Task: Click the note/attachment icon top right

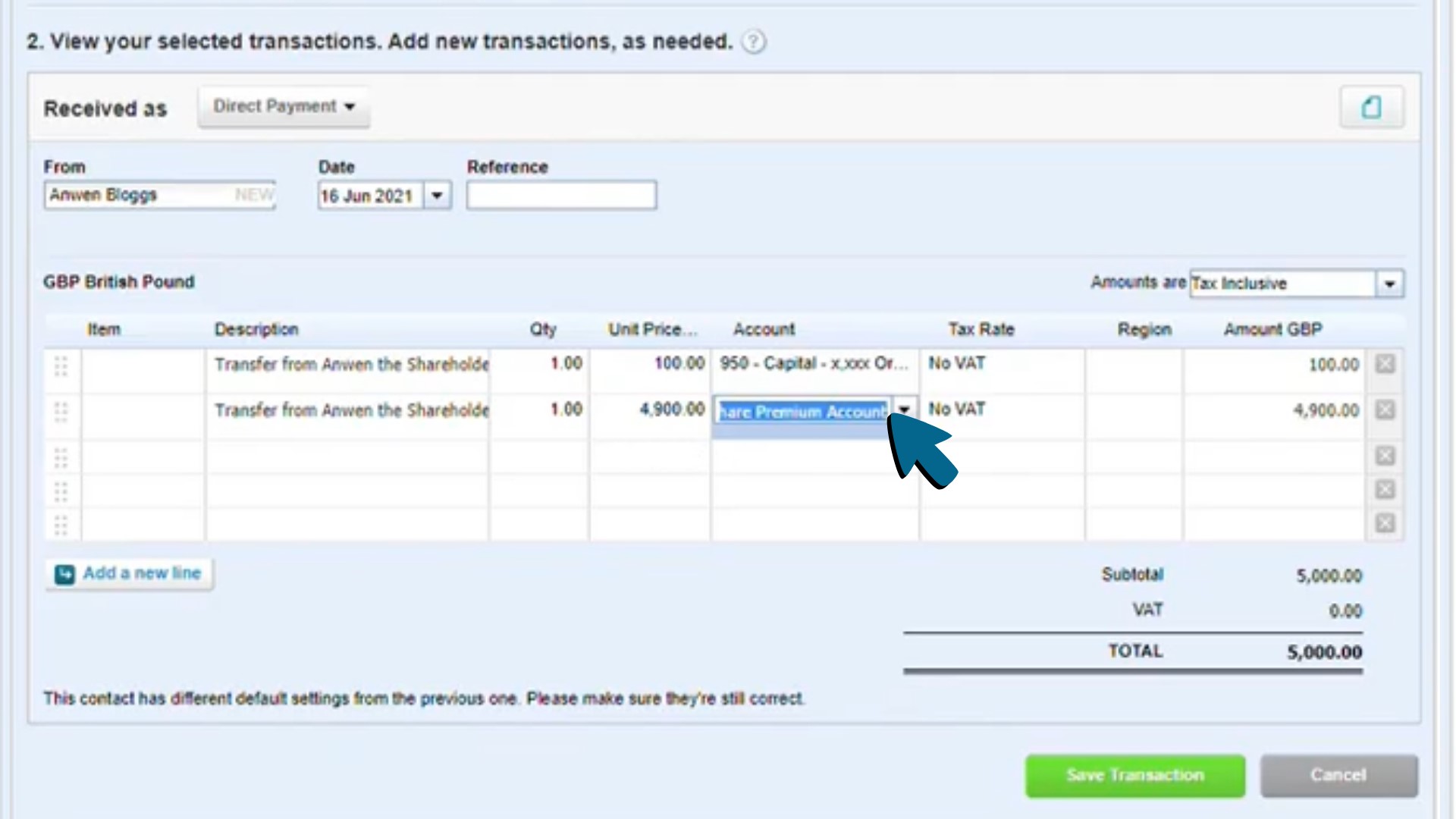Action: coord(1371,106)
